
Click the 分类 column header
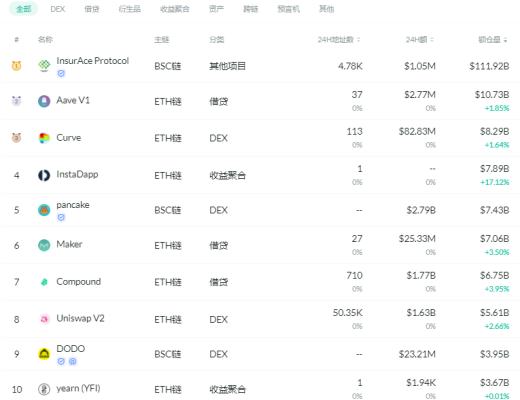click(217, 40)
